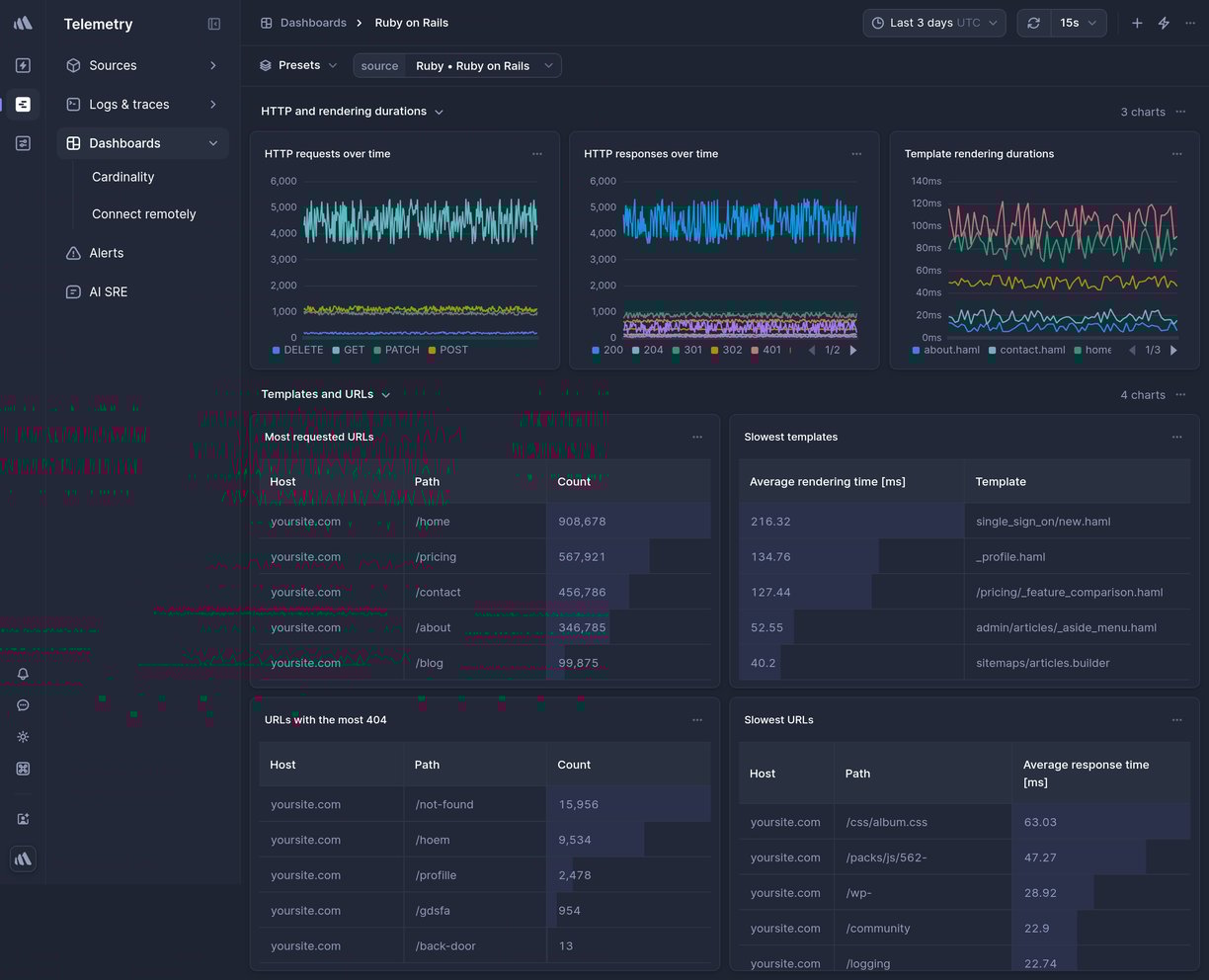Open the Presets button
This screenshot has width=1209, height=980.
coord(298,66)
